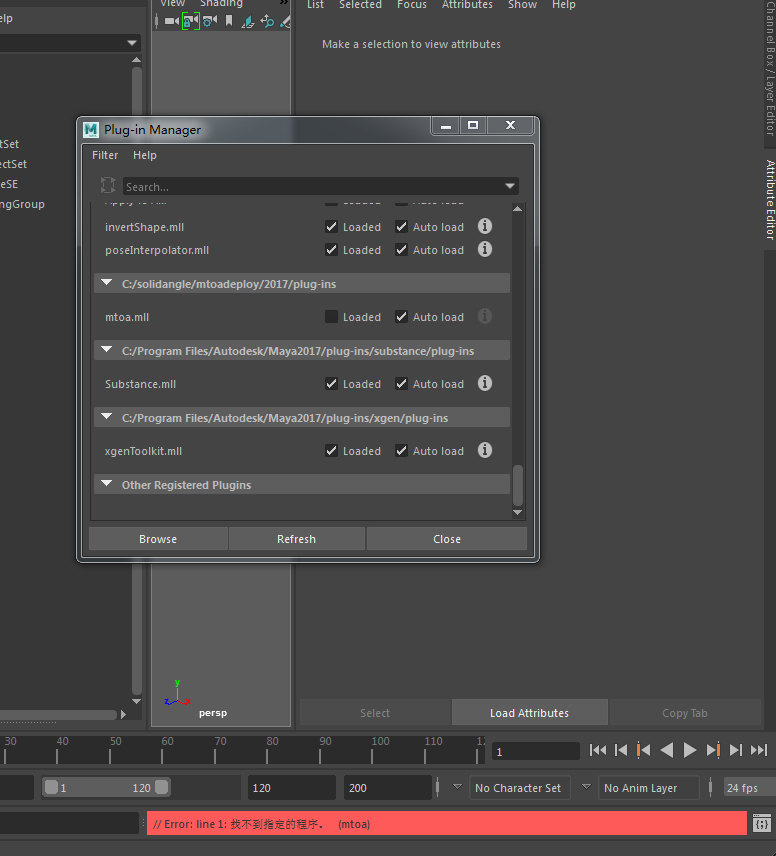
Task: Open info for mtoa.mll plugin
Action: (485, 317)
